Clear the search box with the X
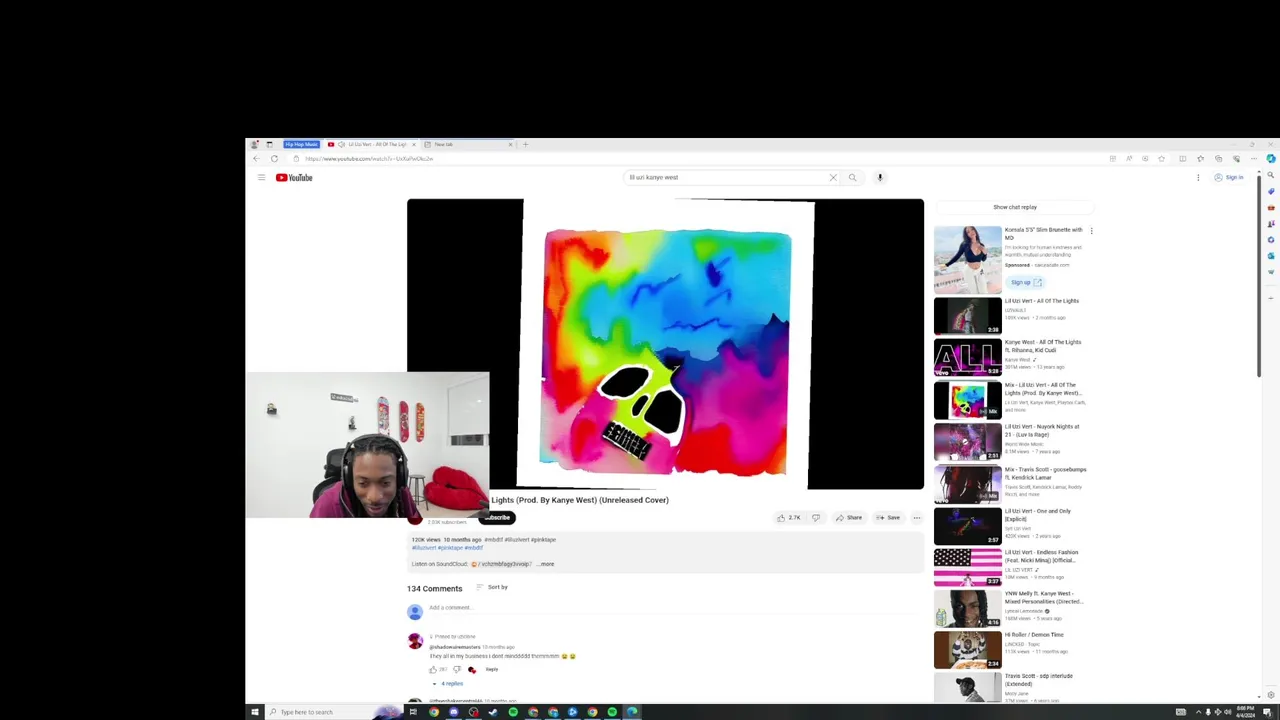This screenshot has height=720, width=1280. 833,178
